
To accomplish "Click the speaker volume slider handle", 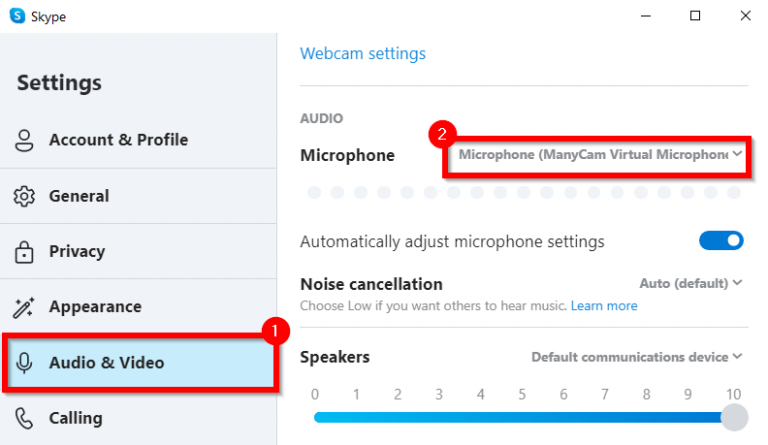I will (734, 417).
